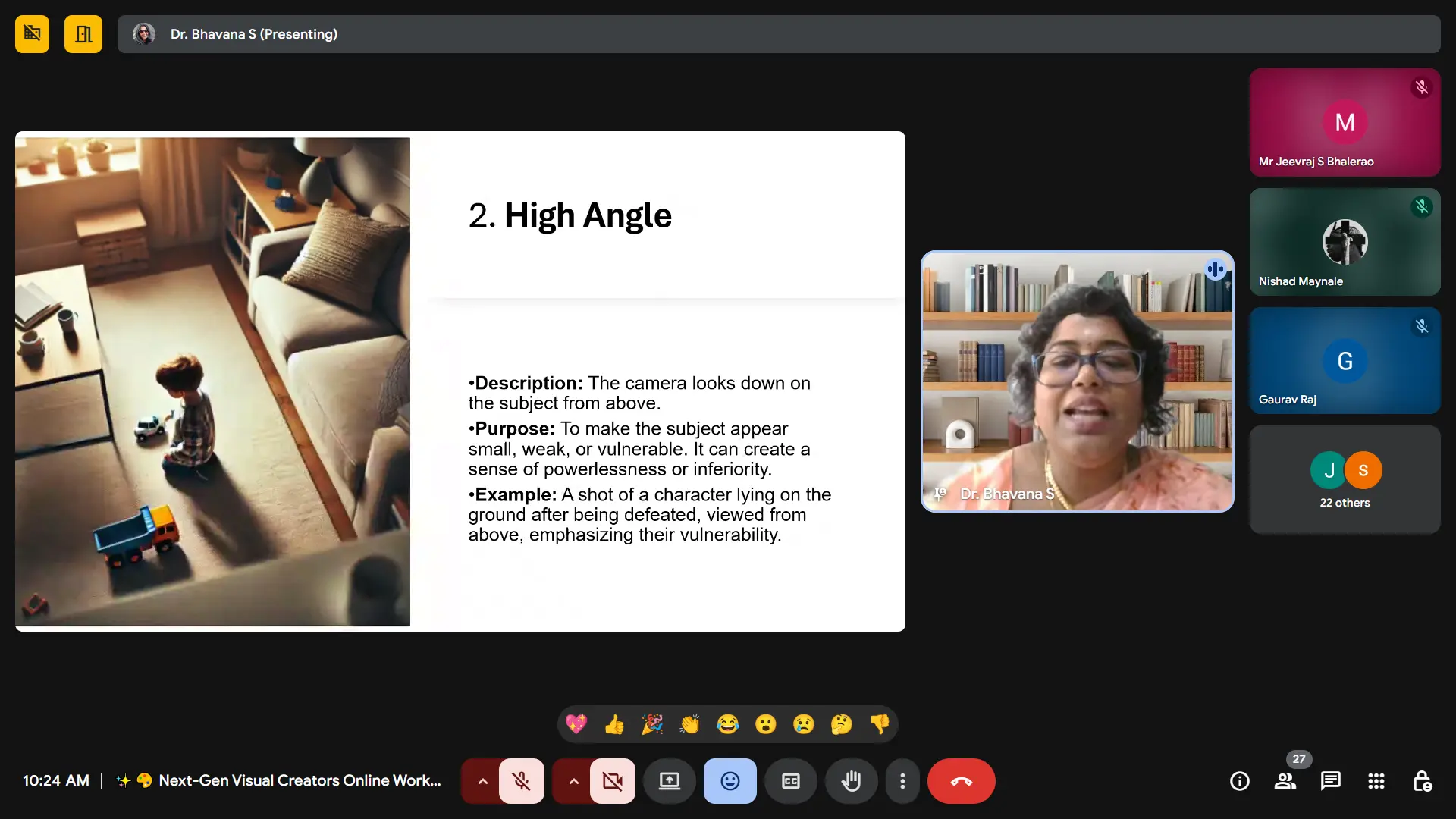Open more options three-dot menu

(902, 781)
